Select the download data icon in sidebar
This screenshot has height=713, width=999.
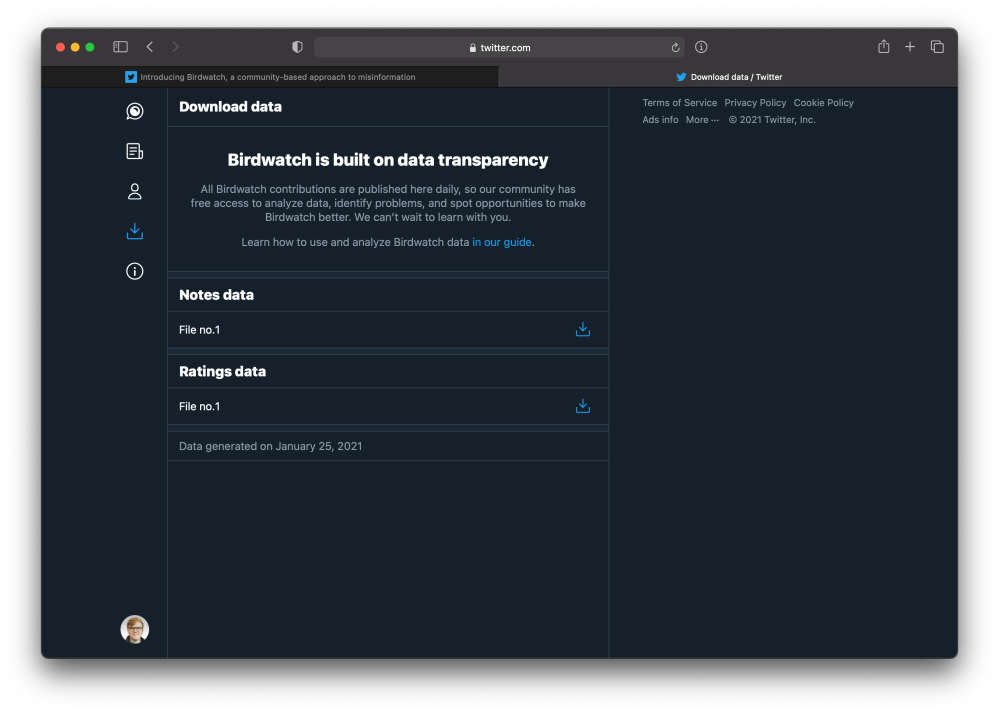click(135, 231)
